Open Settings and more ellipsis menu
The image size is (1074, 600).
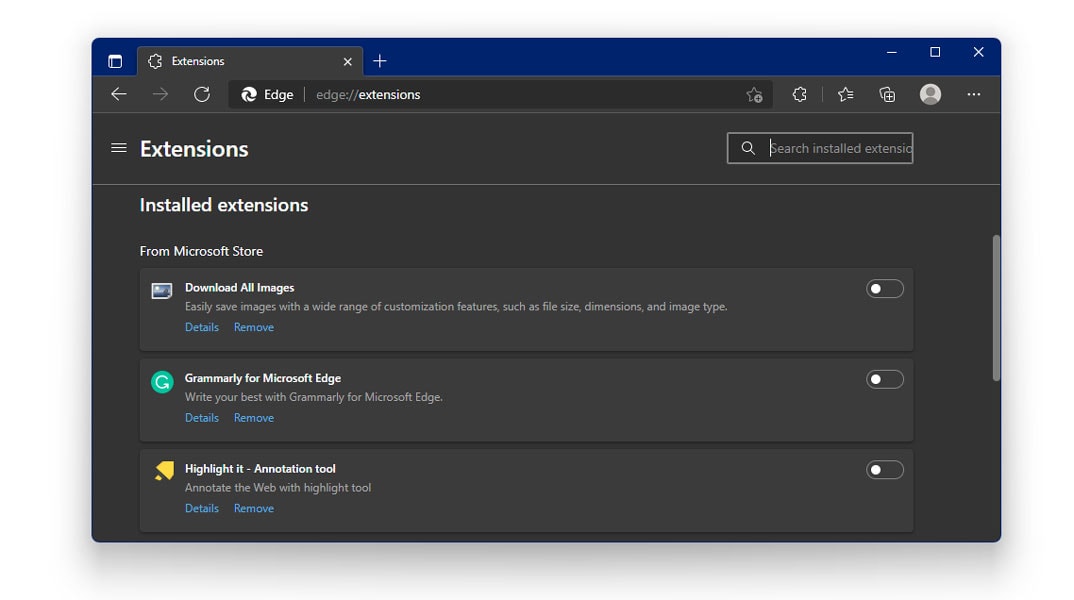(x=973, y=95)
